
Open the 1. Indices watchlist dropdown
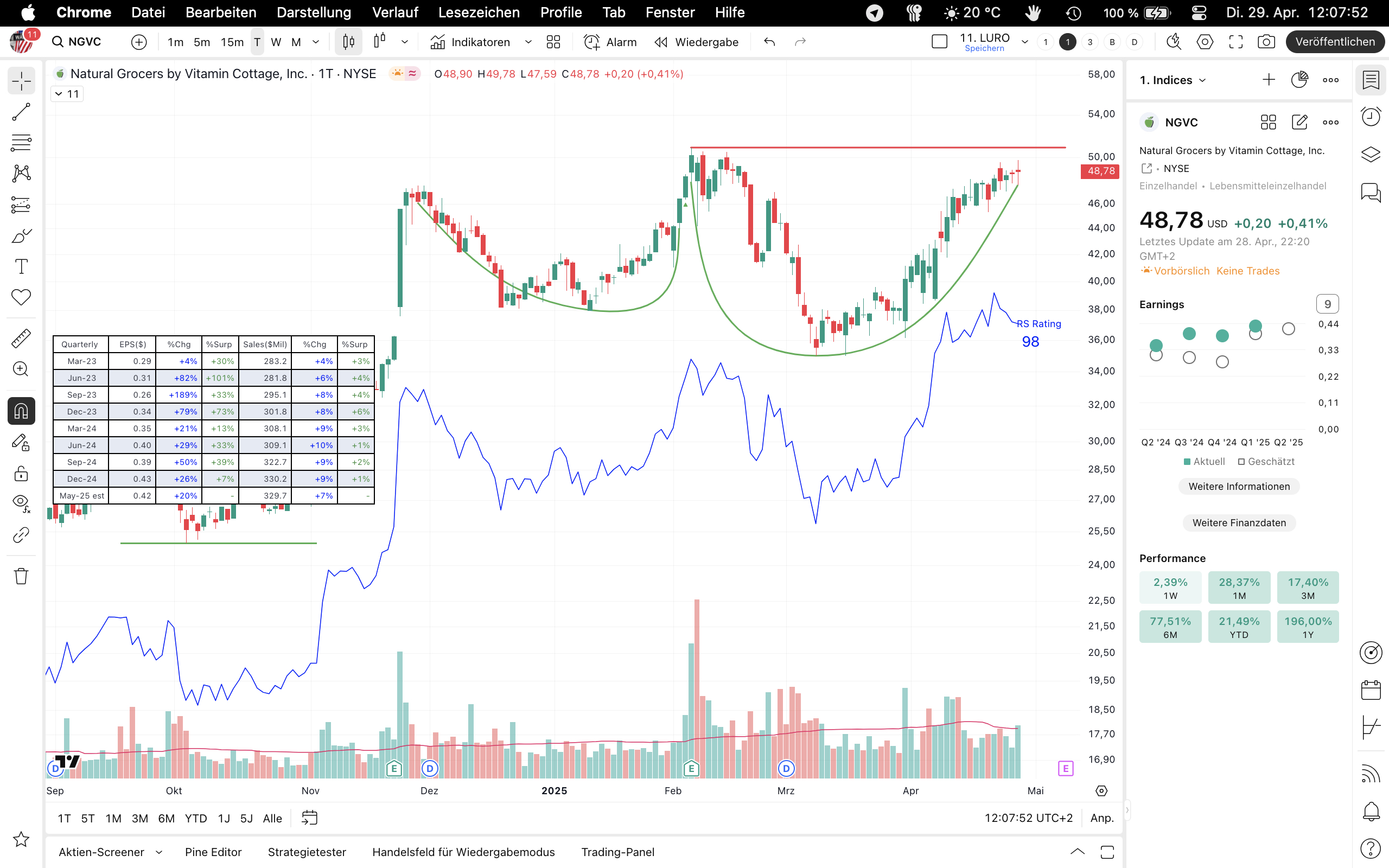1172,80
